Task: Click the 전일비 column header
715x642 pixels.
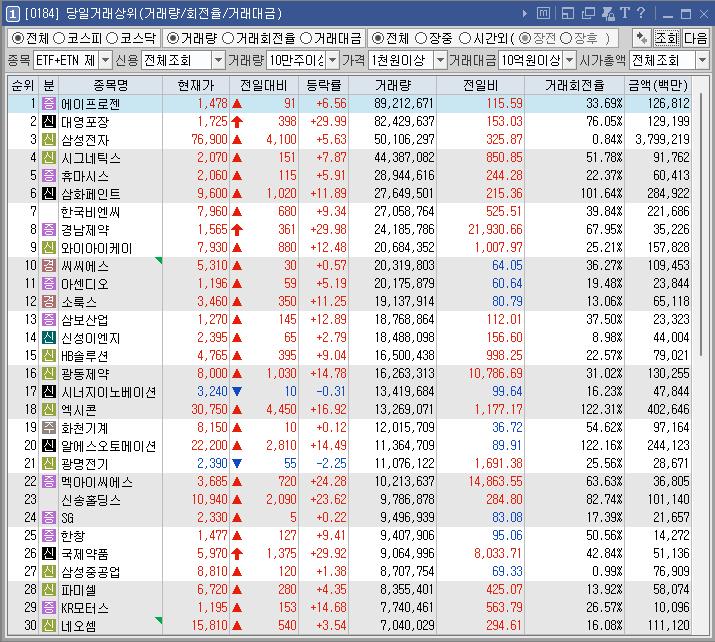Action: tap(480, 85)
